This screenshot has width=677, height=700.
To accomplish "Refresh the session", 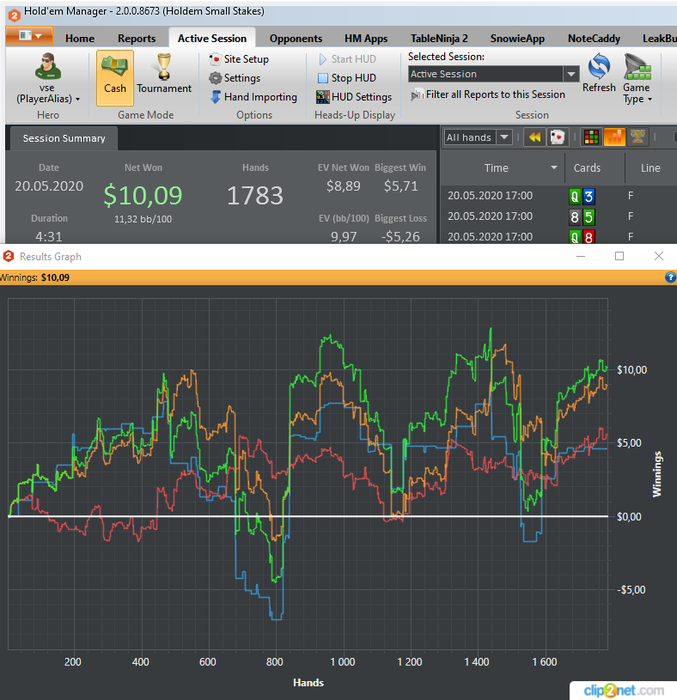I will (x=599, y=73).
